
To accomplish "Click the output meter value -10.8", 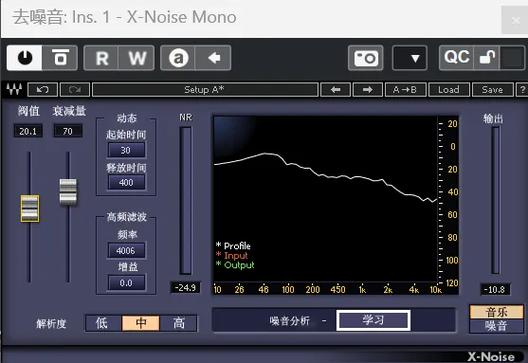I will [x=495, y=290].
